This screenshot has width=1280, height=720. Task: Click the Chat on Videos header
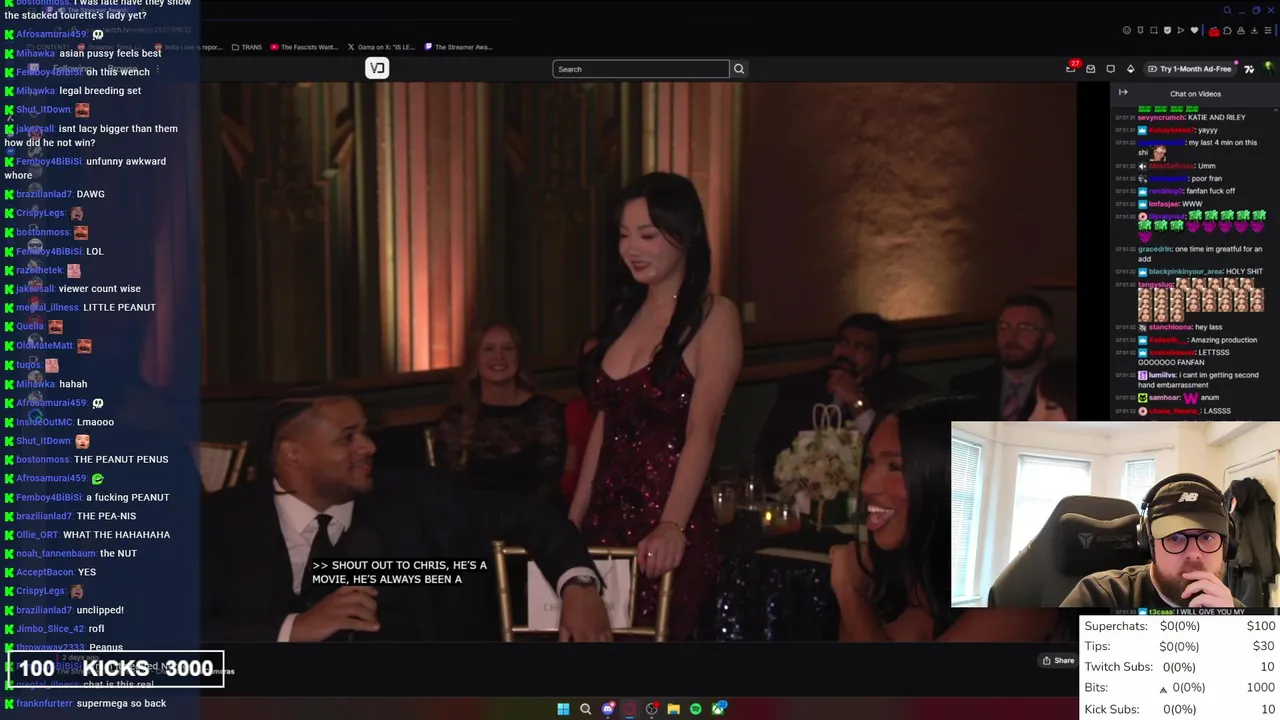coord(1195,94)
